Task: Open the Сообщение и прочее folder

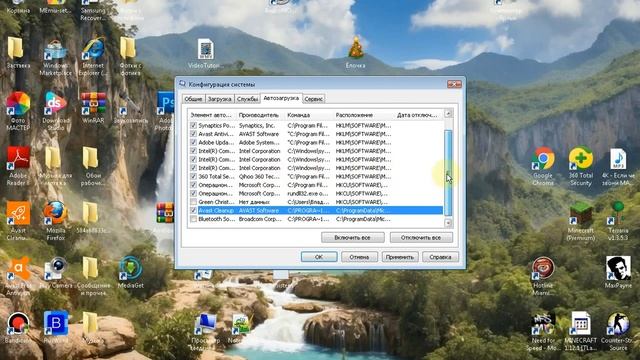Action: [93, 276]
